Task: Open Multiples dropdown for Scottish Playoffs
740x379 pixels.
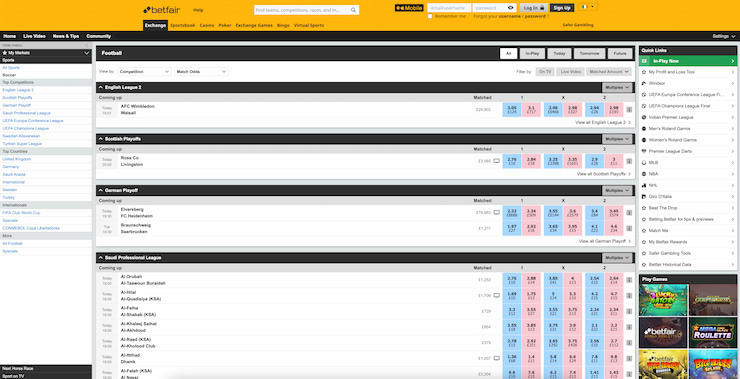Action: tap(617, 139)
